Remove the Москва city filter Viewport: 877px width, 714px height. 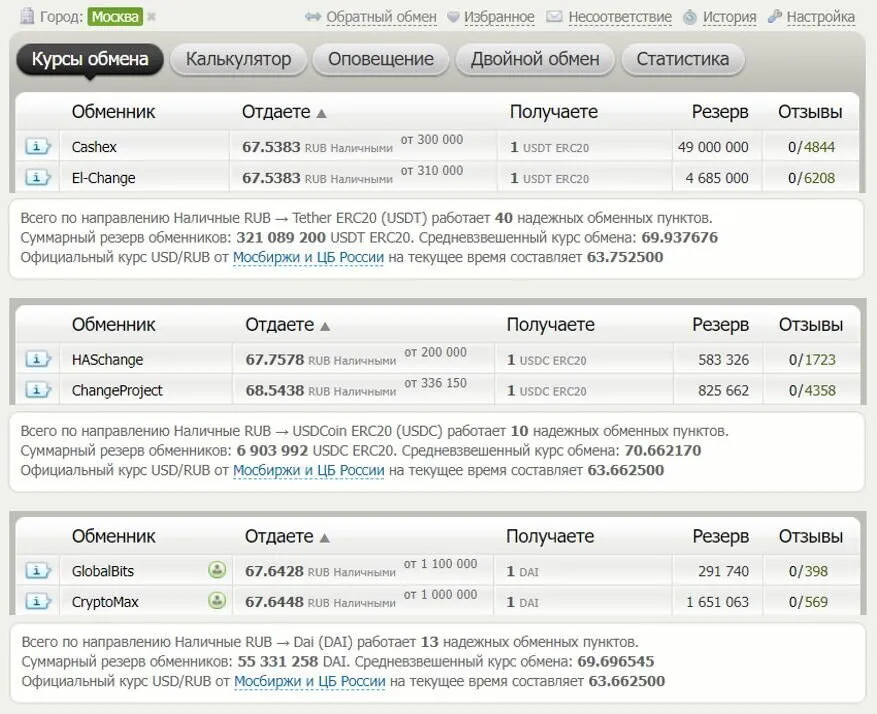coord(152,17)
